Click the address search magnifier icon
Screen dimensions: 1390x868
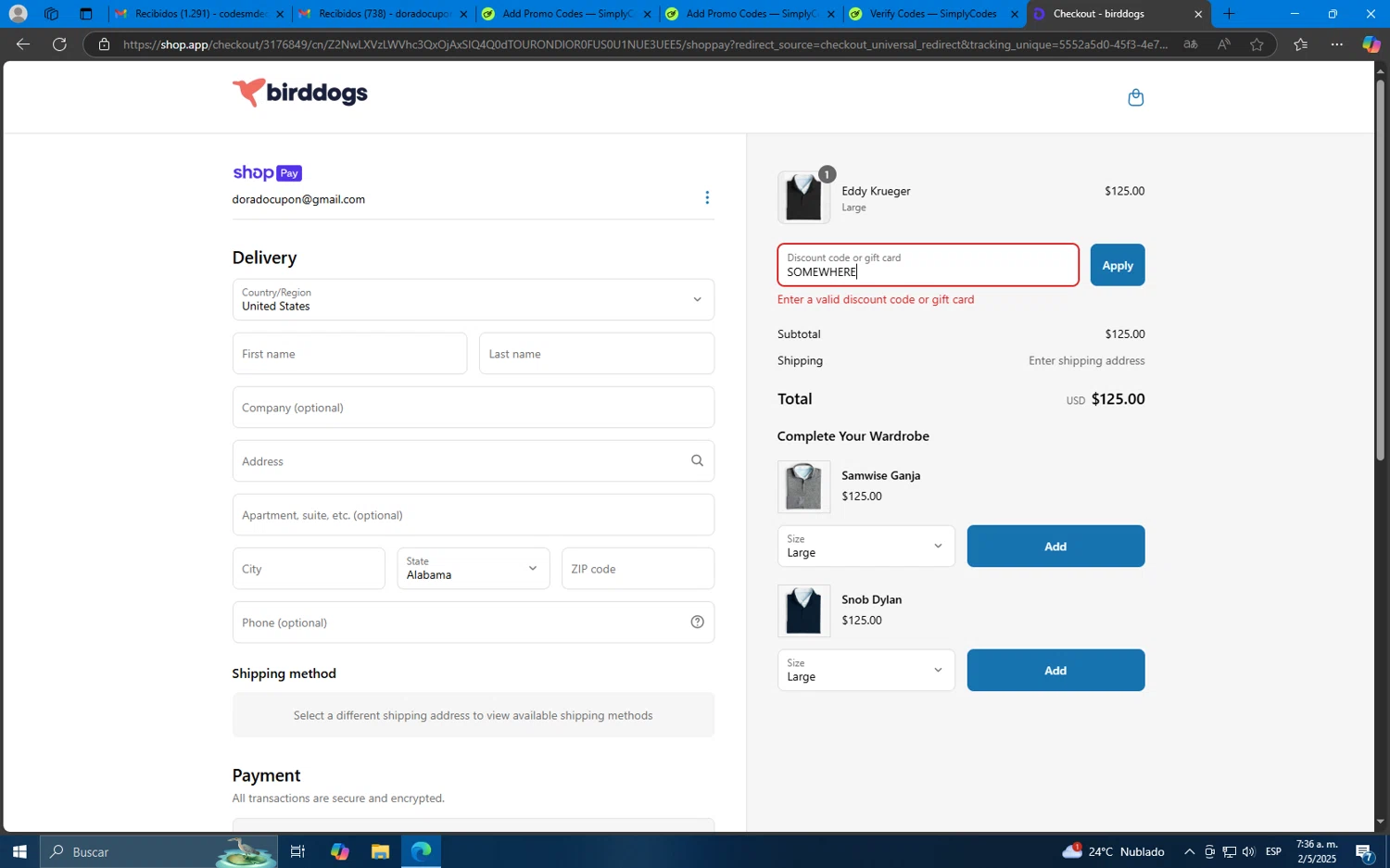pyautogui.click(x=697, y=460)
